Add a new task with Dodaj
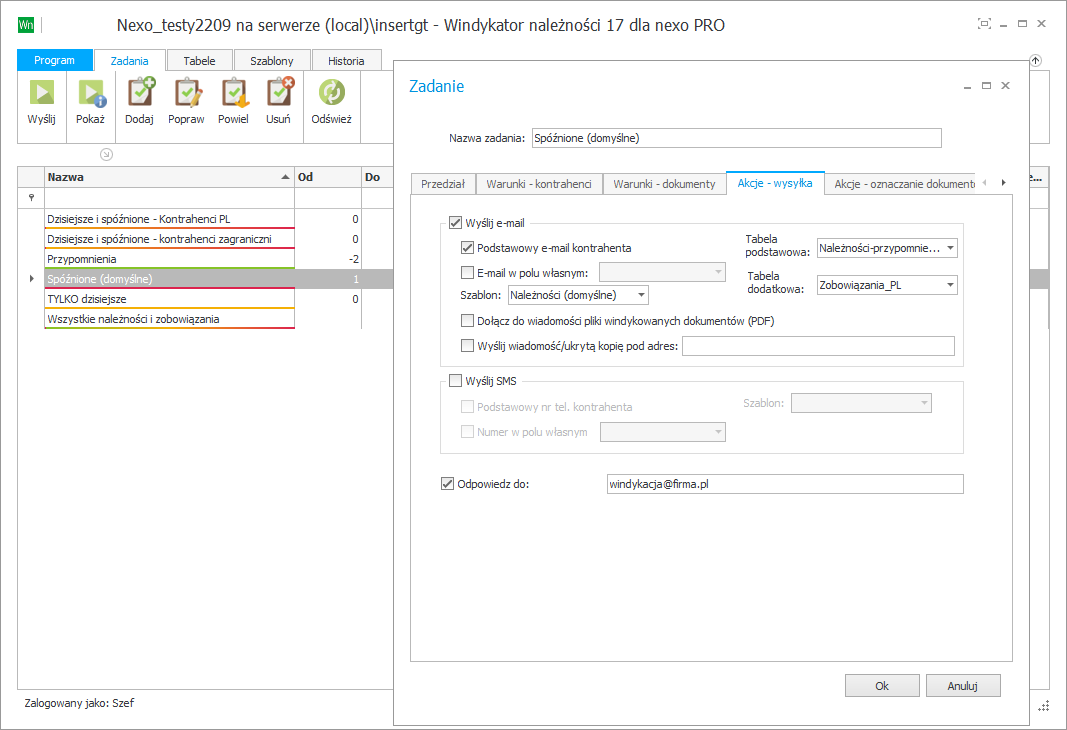 (139, 93)
